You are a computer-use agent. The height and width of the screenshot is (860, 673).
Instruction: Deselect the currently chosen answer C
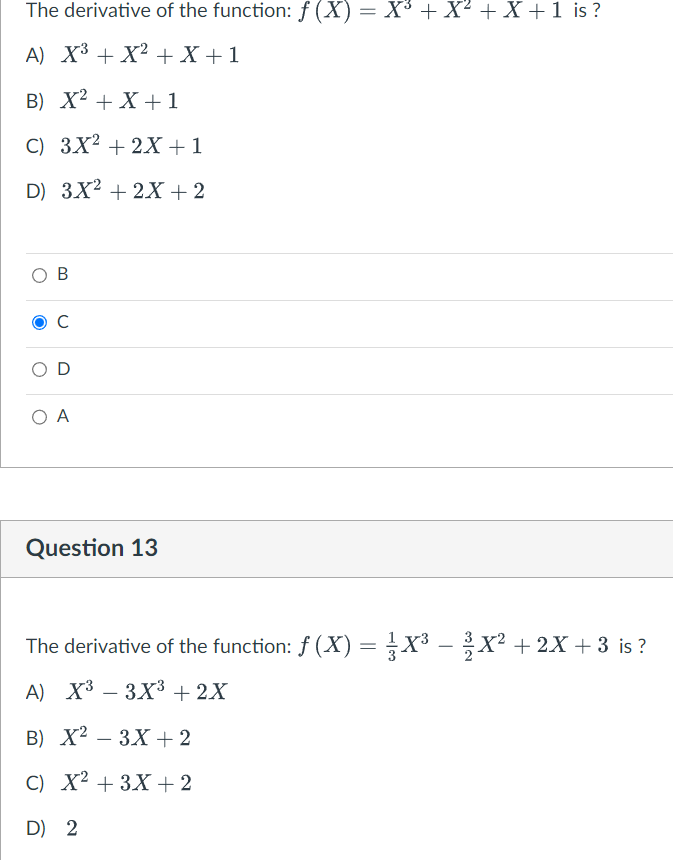[39, 321]
